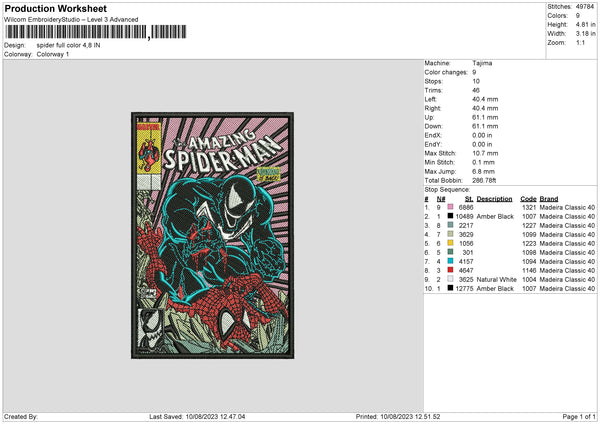Click the black swatch for stop 2 (10489 stitches)
The width and height of the screenshot is (600, 424).
450,216
